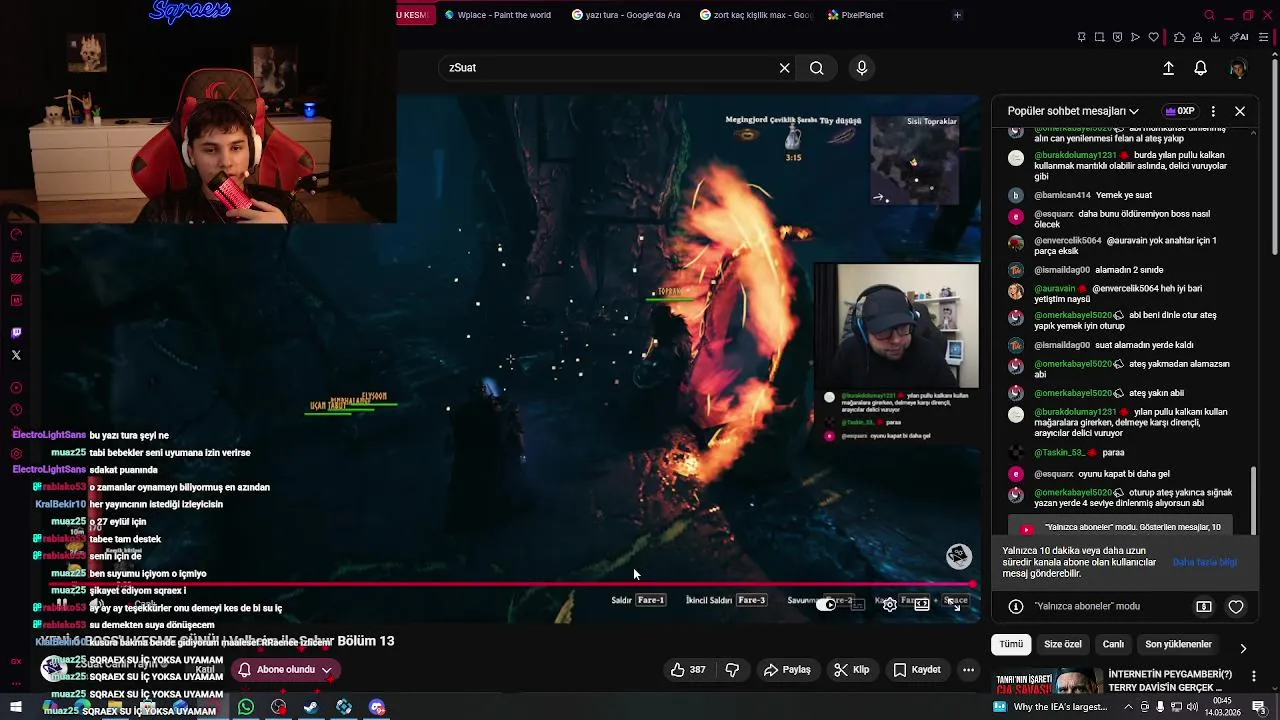1280x720 pixels.
Task: Open the Opera AI assistant button
Action: click(1240, 37)
